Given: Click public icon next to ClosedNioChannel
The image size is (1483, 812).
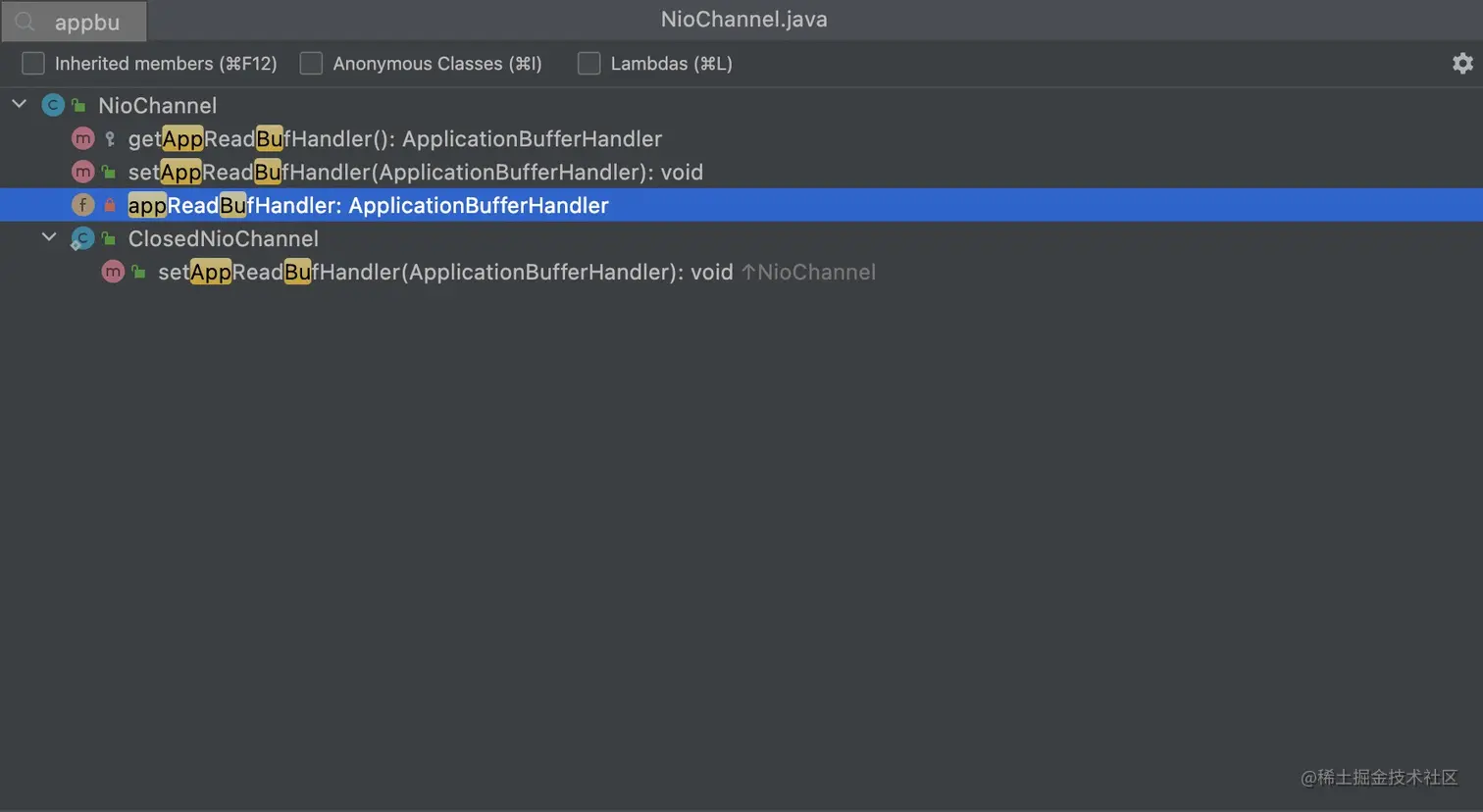Looking at the screenshot, I should tap(109, 238).
